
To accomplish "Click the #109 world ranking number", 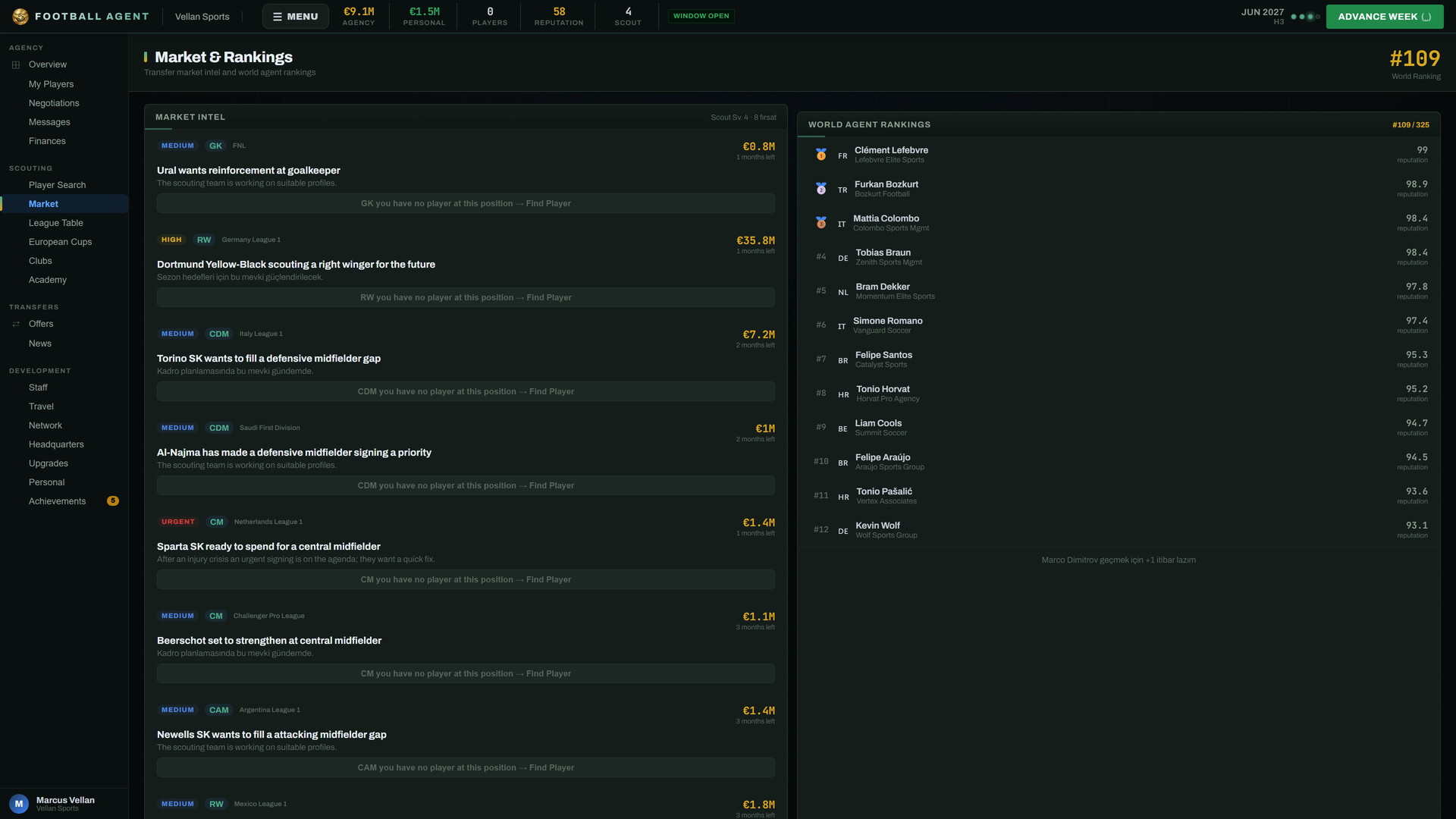I will point(1414,58).
